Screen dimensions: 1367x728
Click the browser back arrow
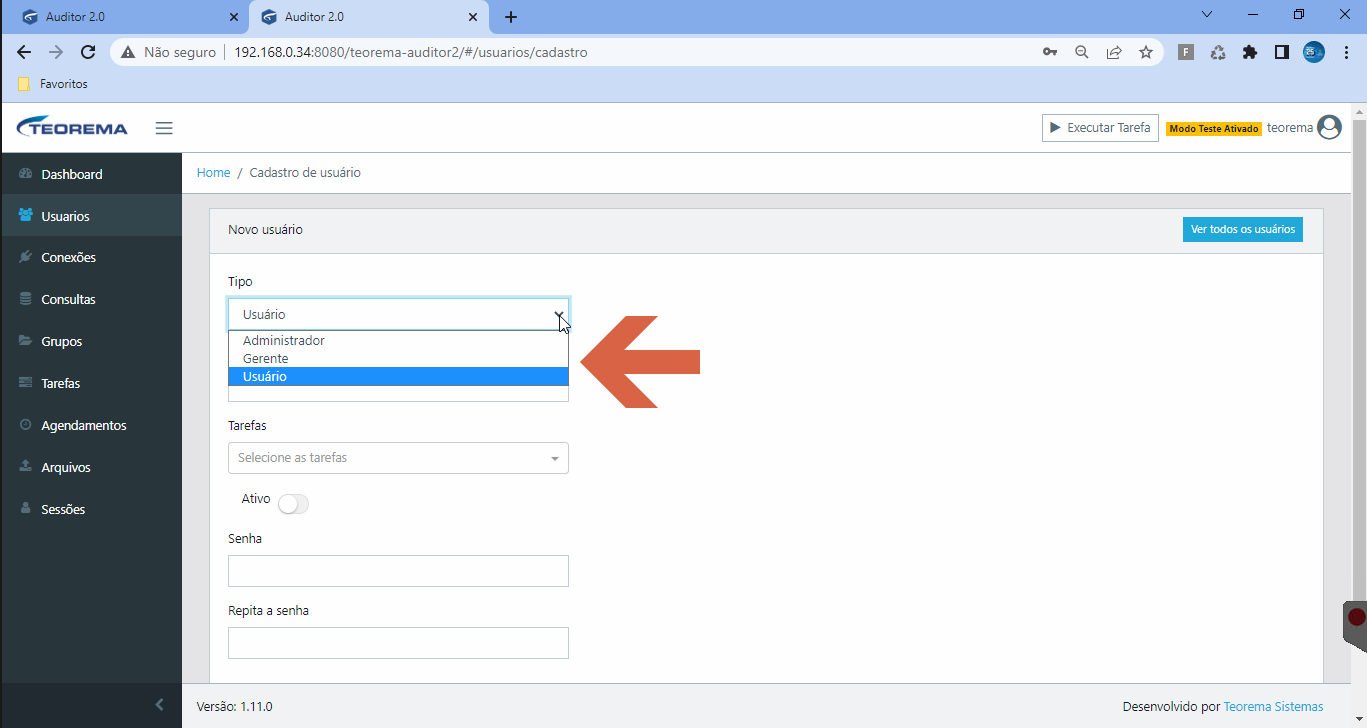pyautogui.click(x=24, y=52)
